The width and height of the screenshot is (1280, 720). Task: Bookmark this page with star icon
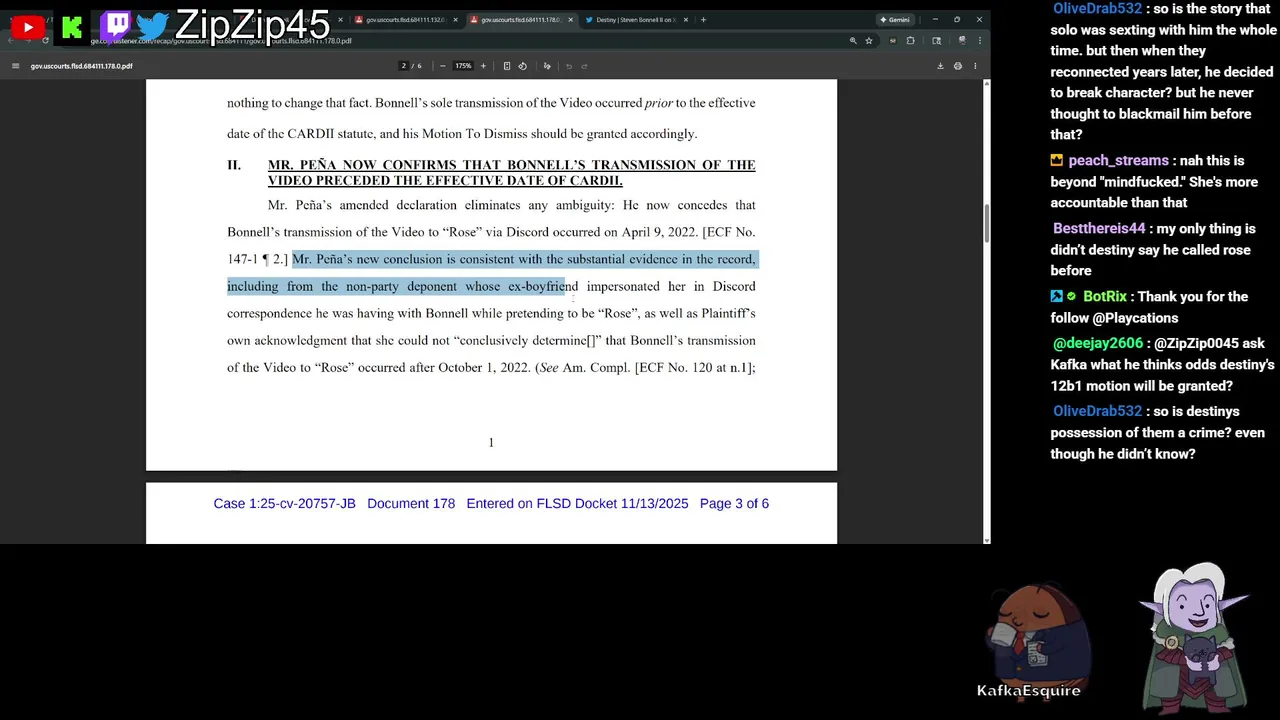pos(869,41)
